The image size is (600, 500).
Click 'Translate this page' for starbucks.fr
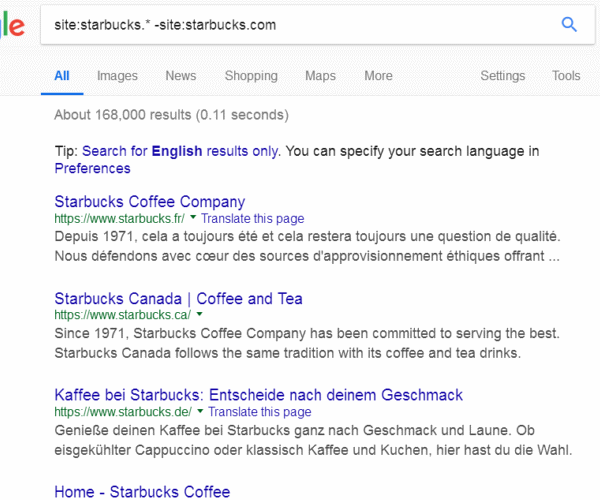click(x=252, y=218)
